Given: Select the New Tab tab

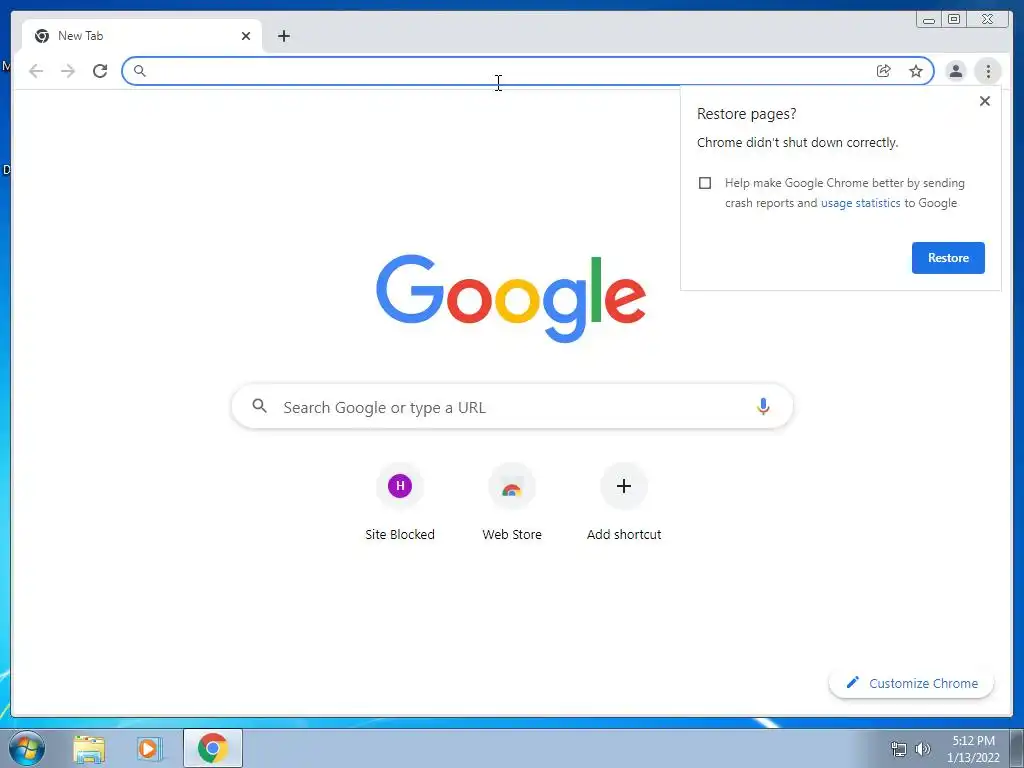Looking at the screenshot, I should coord(142,36).
